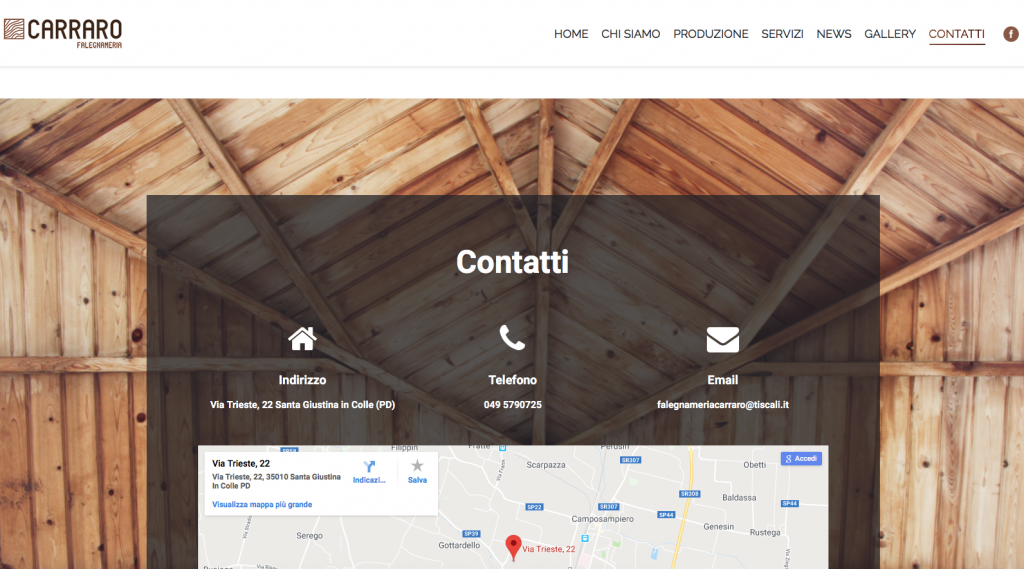
Task: Go to the HOME page
Action: (571, 34)
